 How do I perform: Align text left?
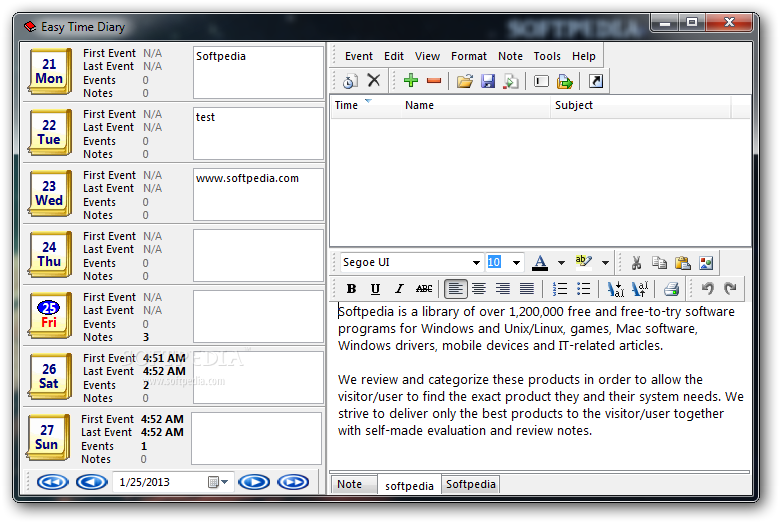point(456,289)
